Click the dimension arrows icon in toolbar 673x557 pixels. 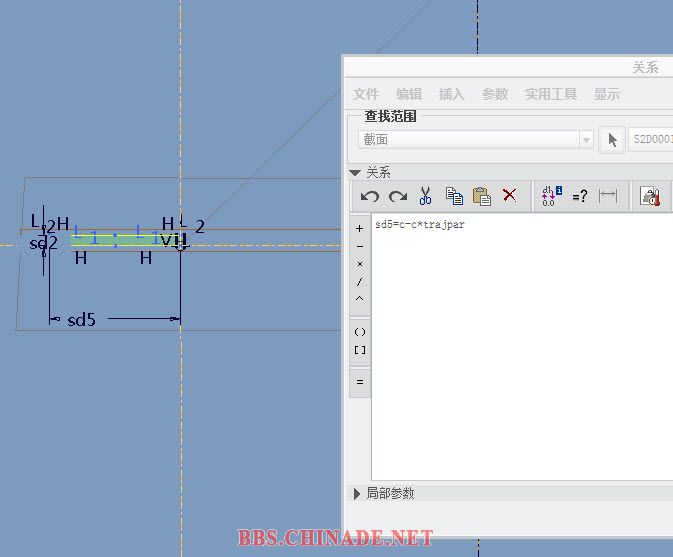click(607, 196)
